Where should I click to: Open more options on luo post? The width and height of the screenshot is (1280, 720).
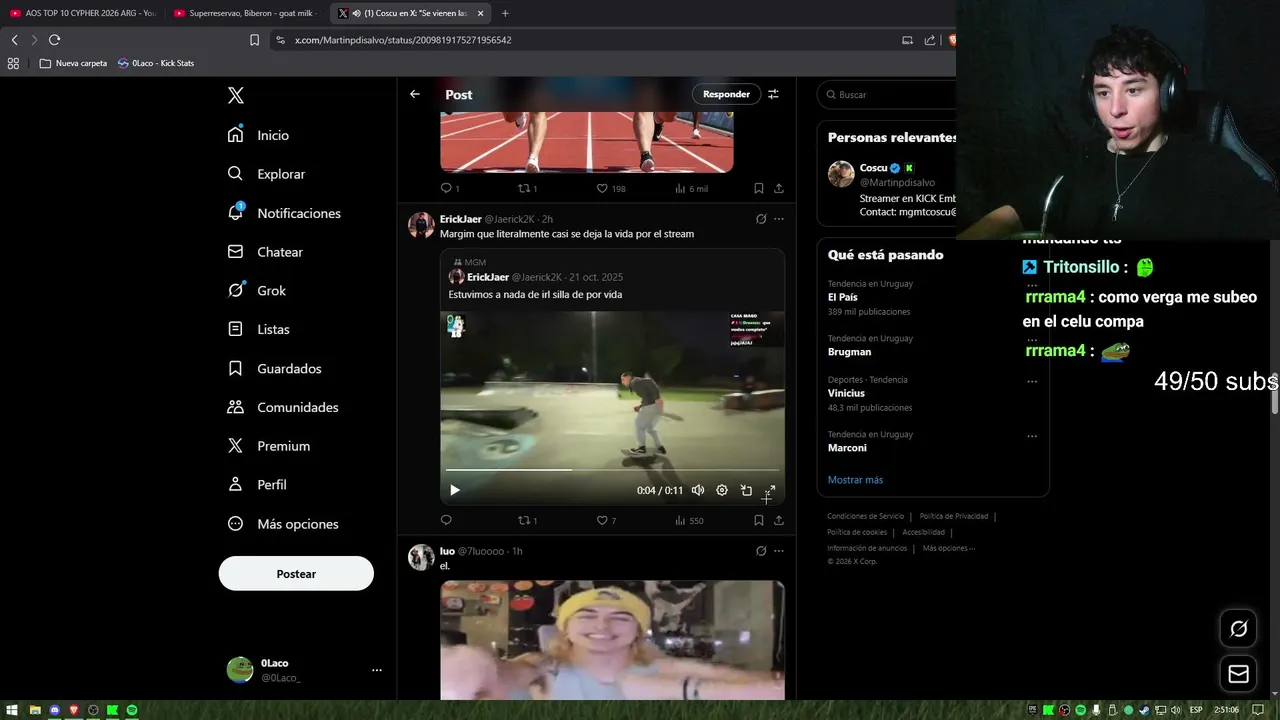coord(779,551)
